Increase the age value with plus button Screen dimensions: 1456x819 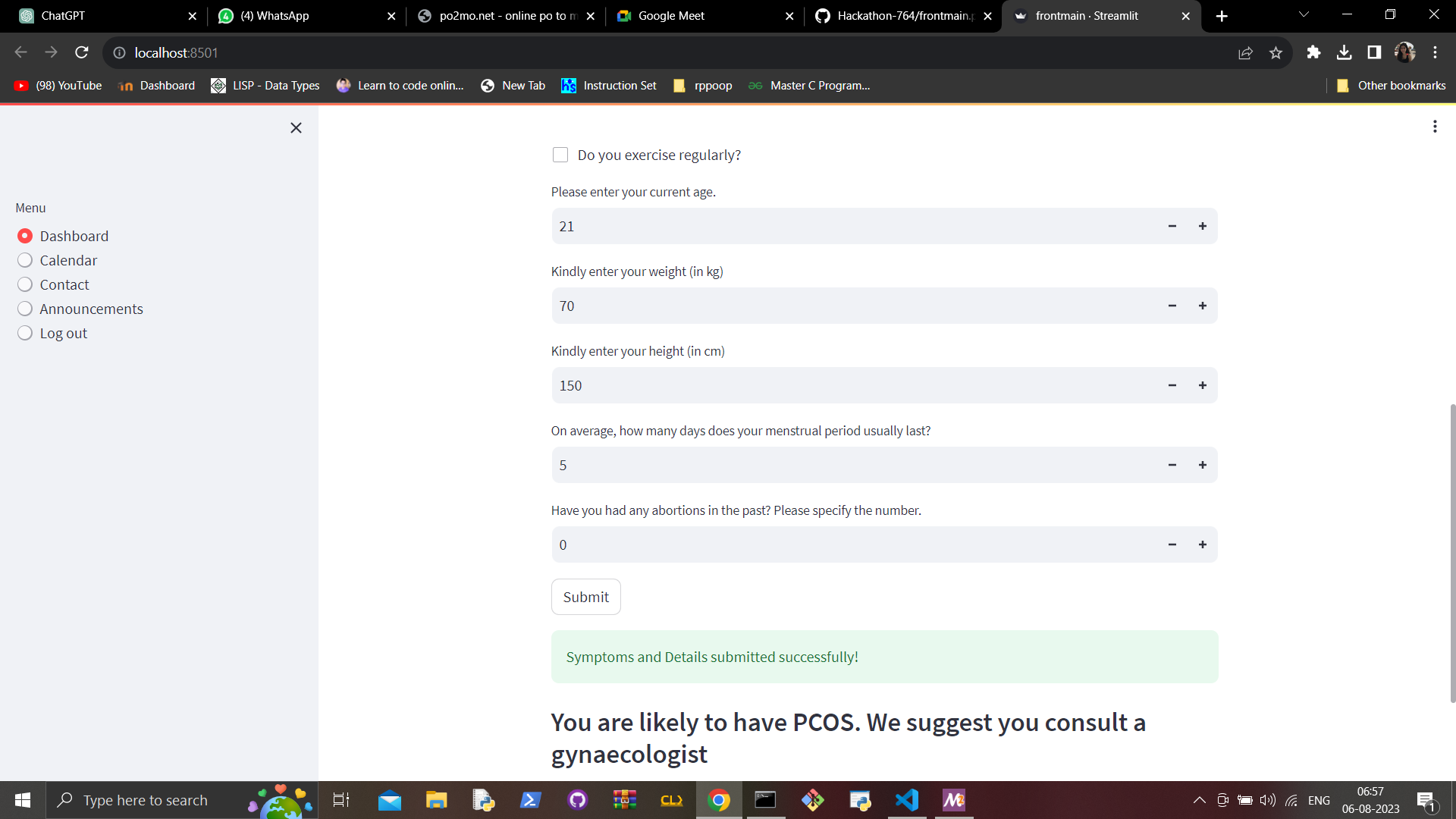pos(1203,226)
